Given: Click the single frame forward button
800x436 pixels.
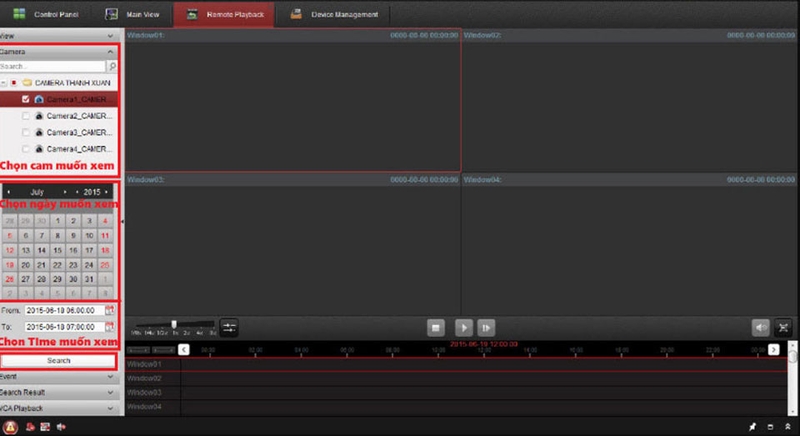Looking at the screenshot, I should [x=487, y=327].
